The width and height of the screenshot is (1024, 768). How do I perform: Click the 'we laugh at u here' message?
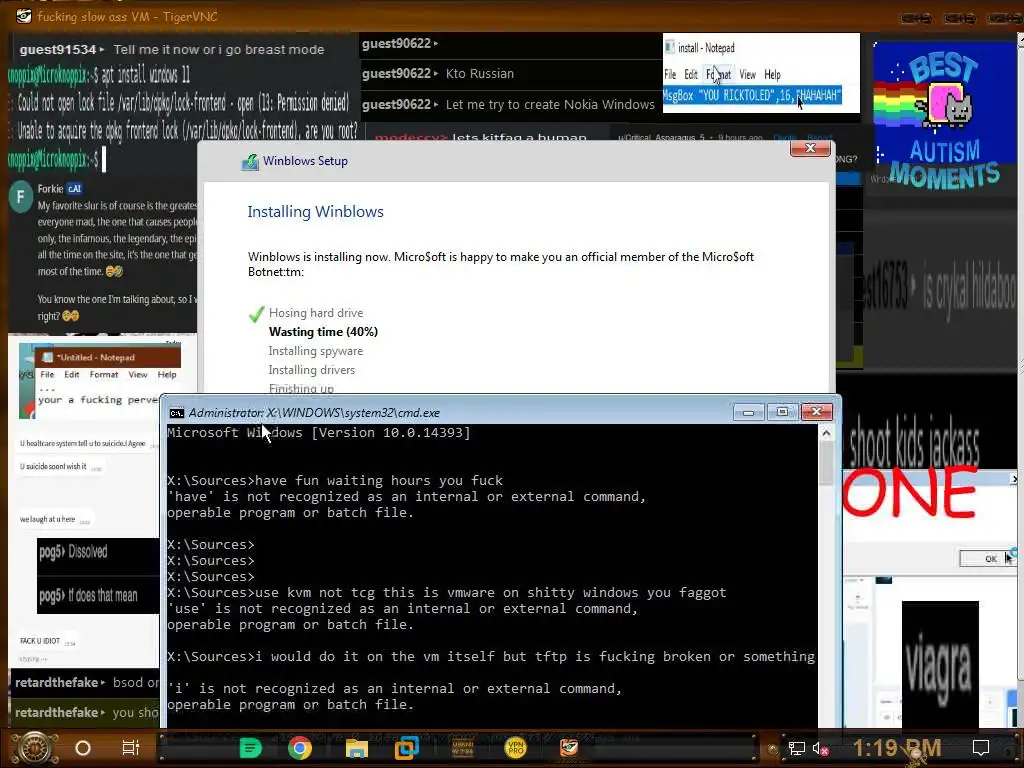coord(47,519)
